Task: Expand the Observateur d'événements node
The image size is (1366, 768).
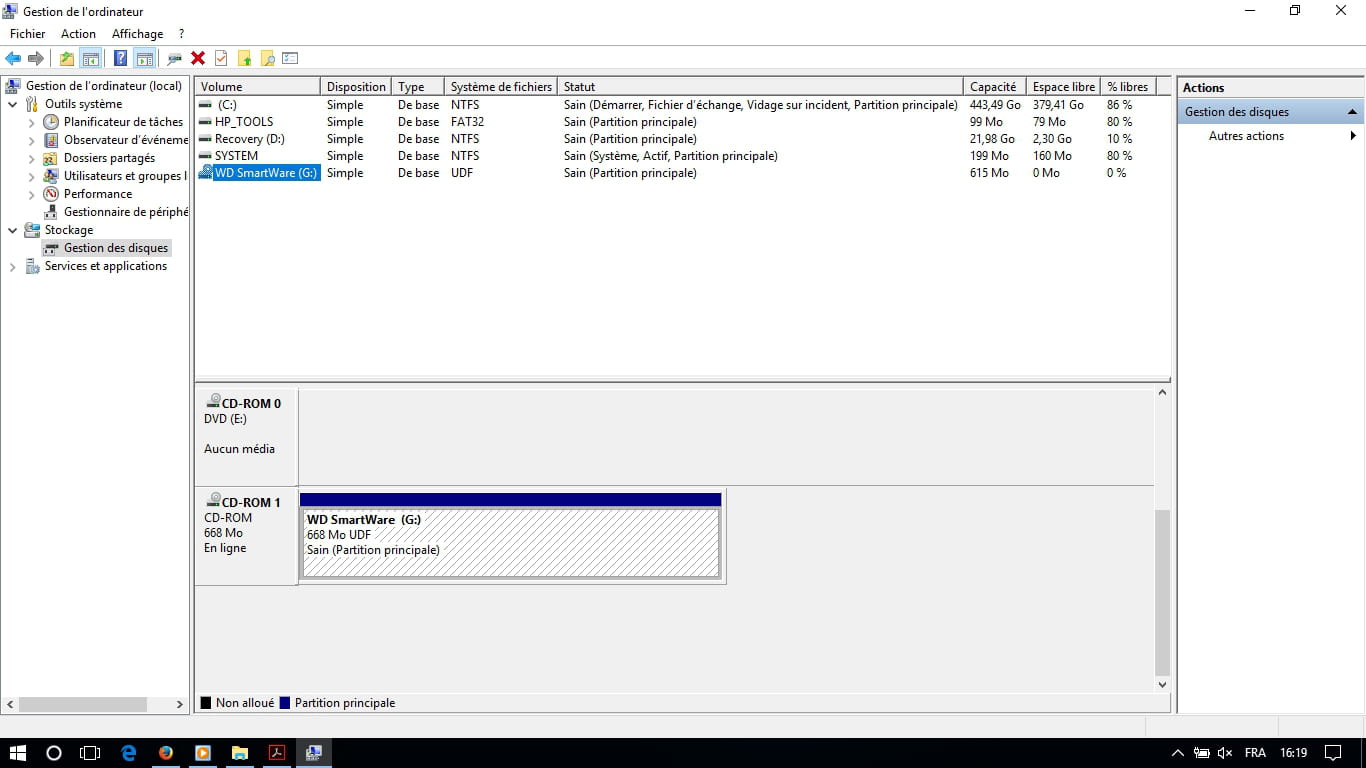Action: click(31, 140)
